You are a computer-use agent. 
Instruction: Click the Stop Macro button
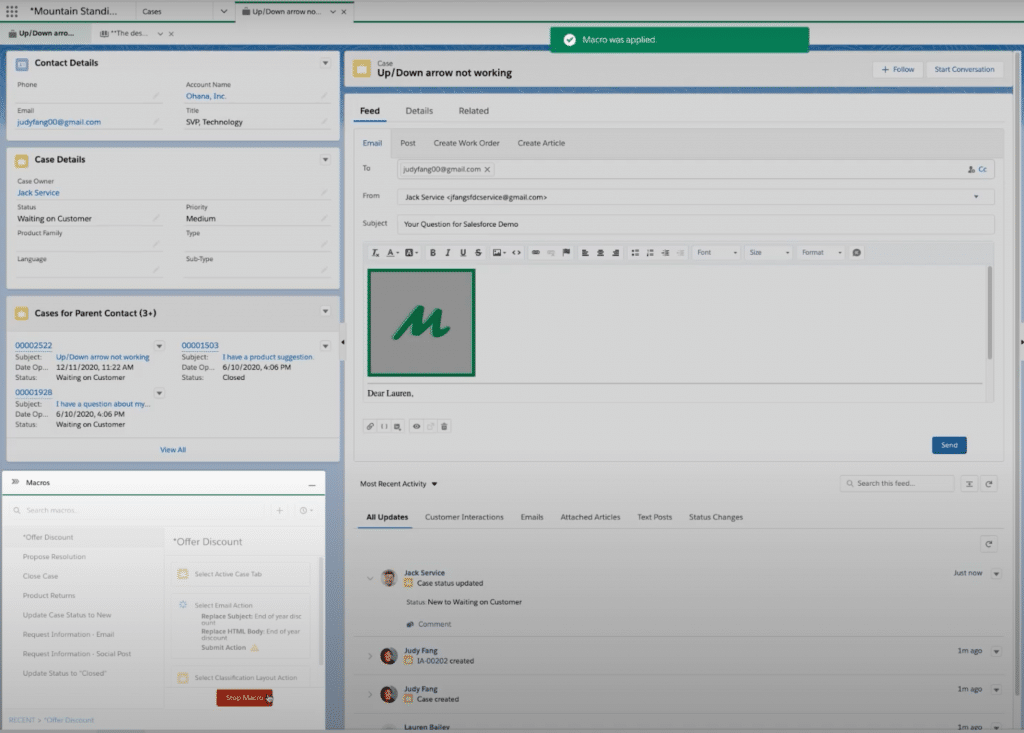pos(243,698)
